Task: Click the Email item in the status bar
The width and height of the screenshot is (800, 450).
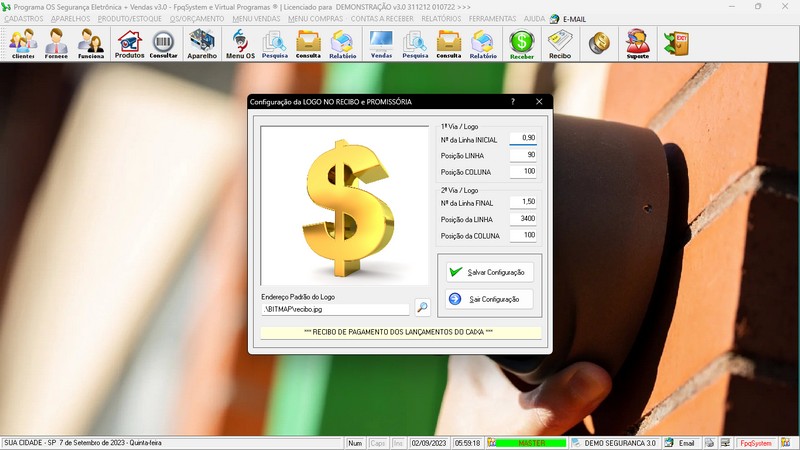Action: (x=686, y=443)
